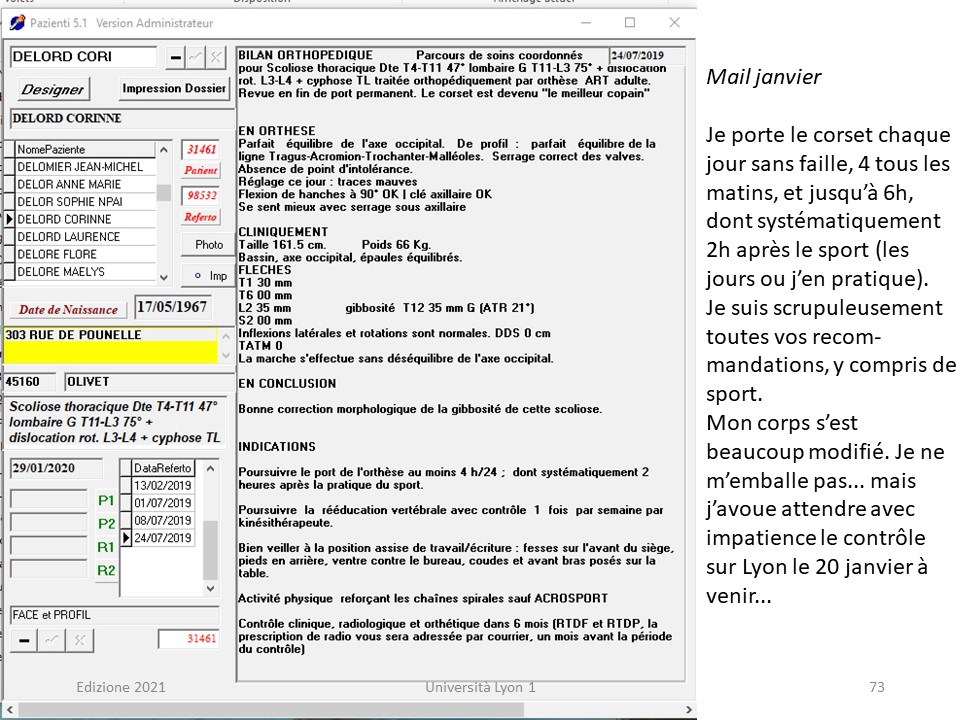Click the city field OLIVET
Image resolution: width=960 pixels, height=720 pixels.
[149, 382]
